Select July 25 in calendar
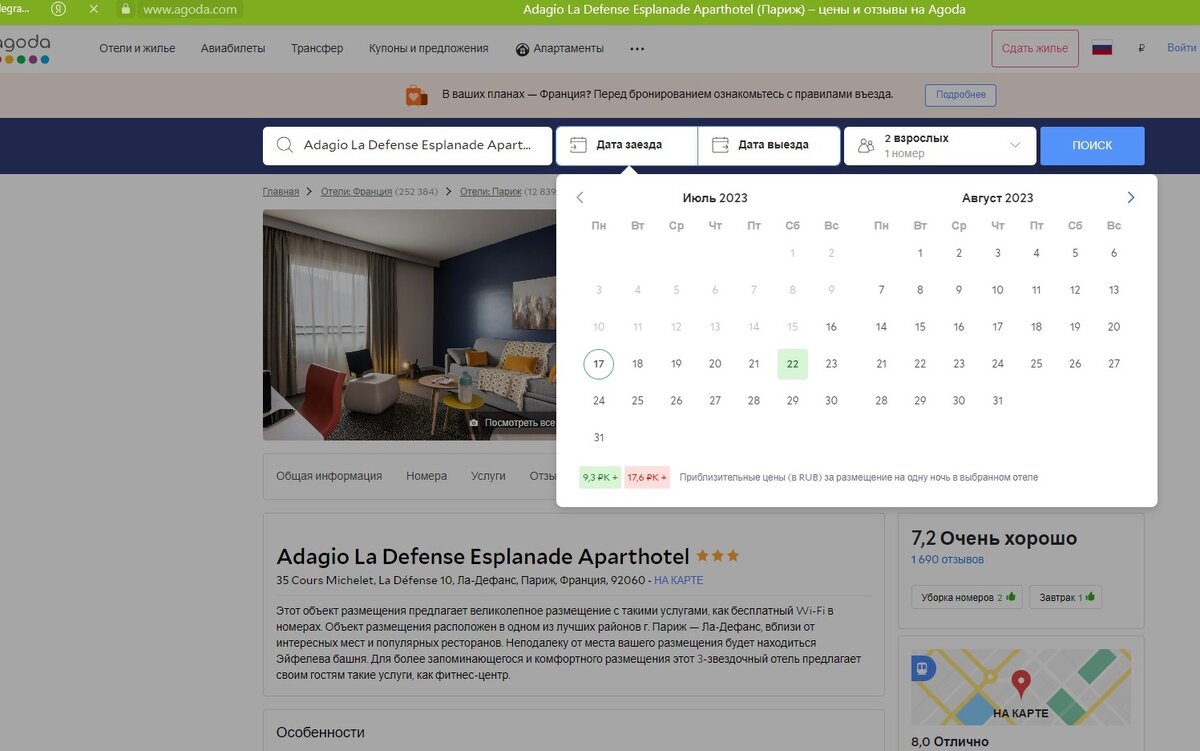Viewport: 1200px width, 751px height. [638, 401]
